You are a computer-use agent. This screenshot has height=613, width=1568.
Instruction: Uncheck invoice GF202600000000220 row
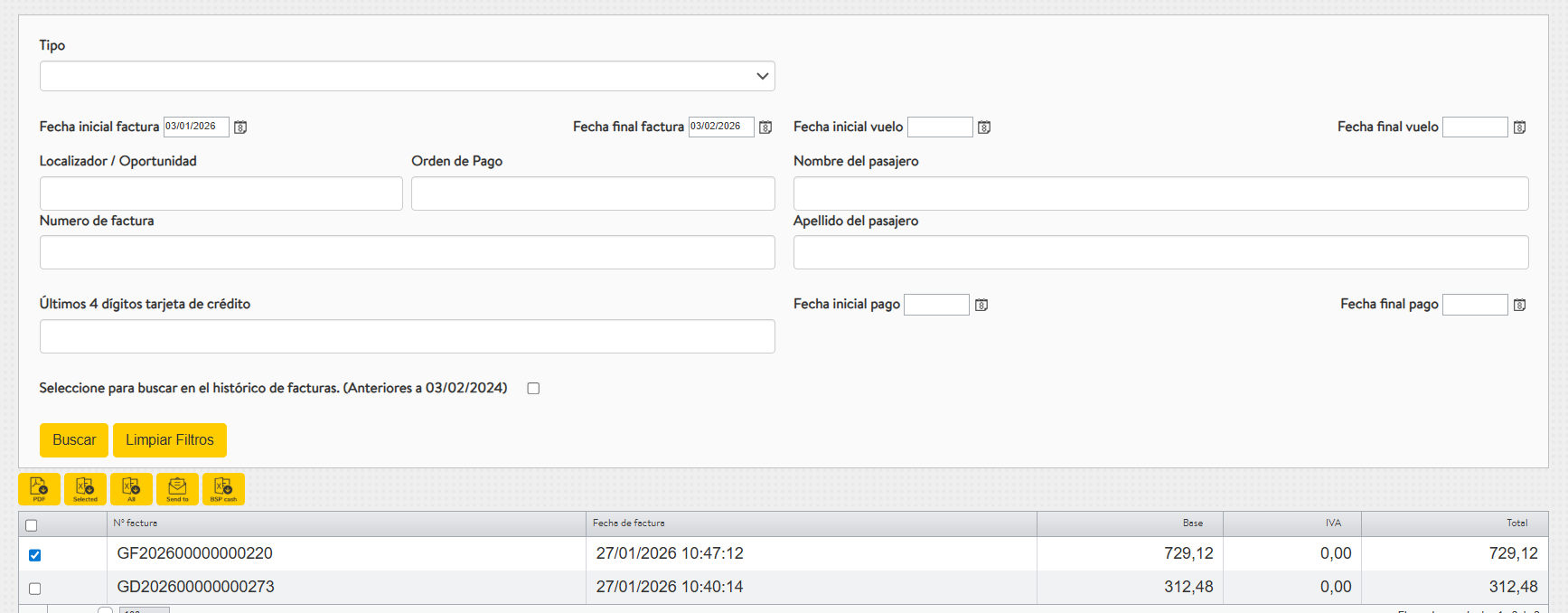pos(34,555)
